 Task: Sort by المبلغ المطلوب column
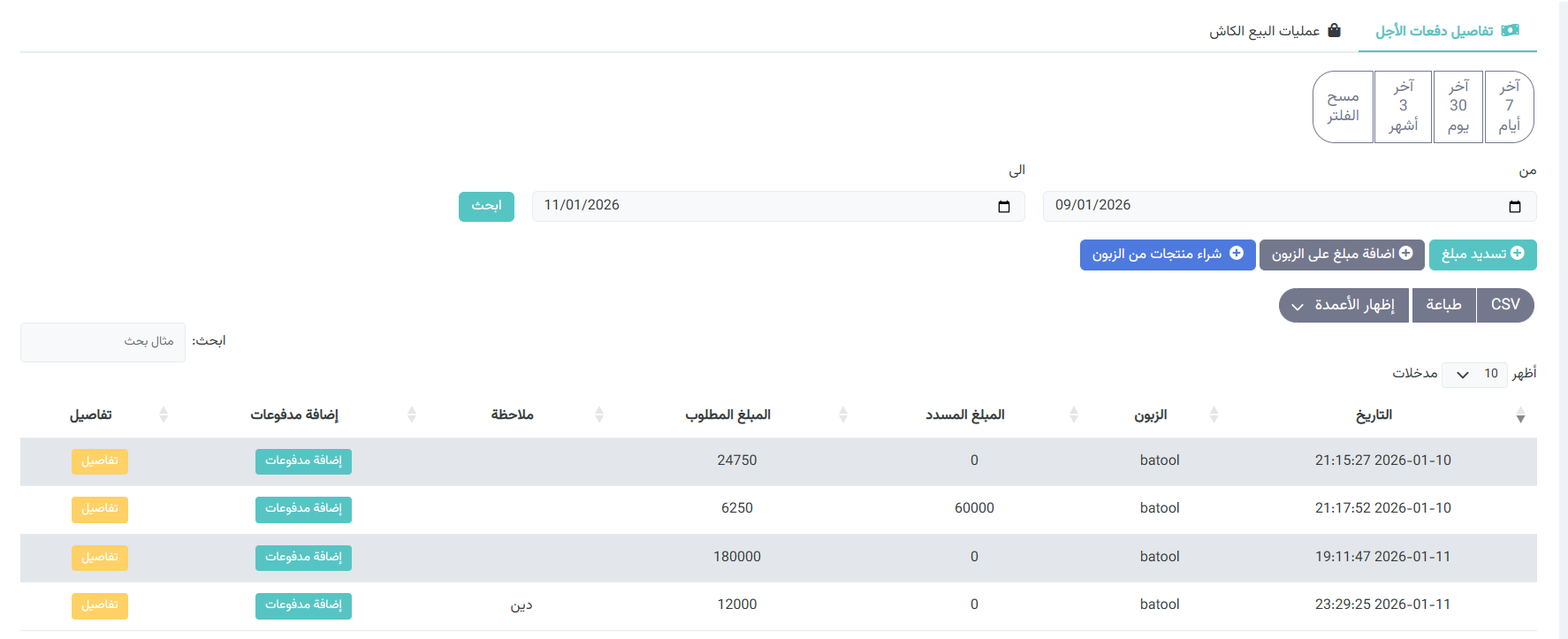(728, 415)
